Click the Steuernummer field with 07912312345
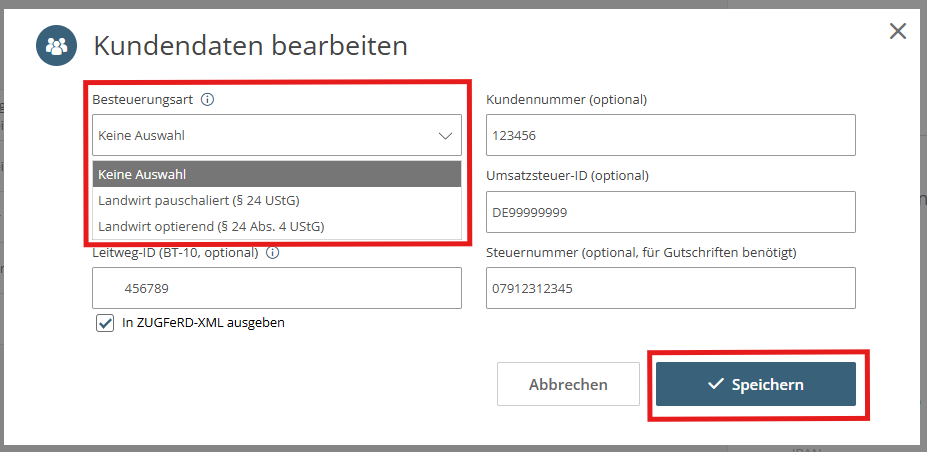927x452 pixels. coord(670,289)
